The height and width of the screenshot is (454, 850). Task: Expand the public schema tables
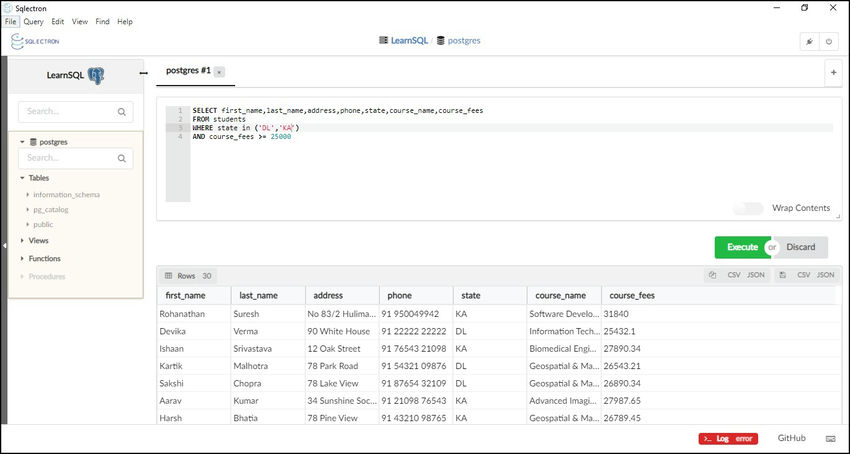(28, 224)
